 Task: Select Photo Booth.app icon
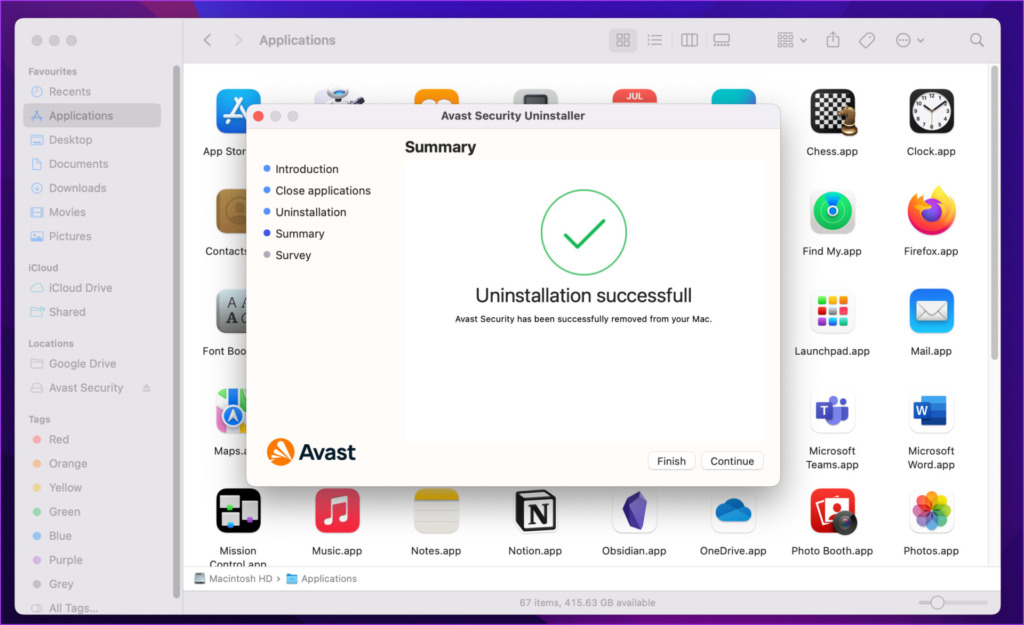click(x=832, y=511)
